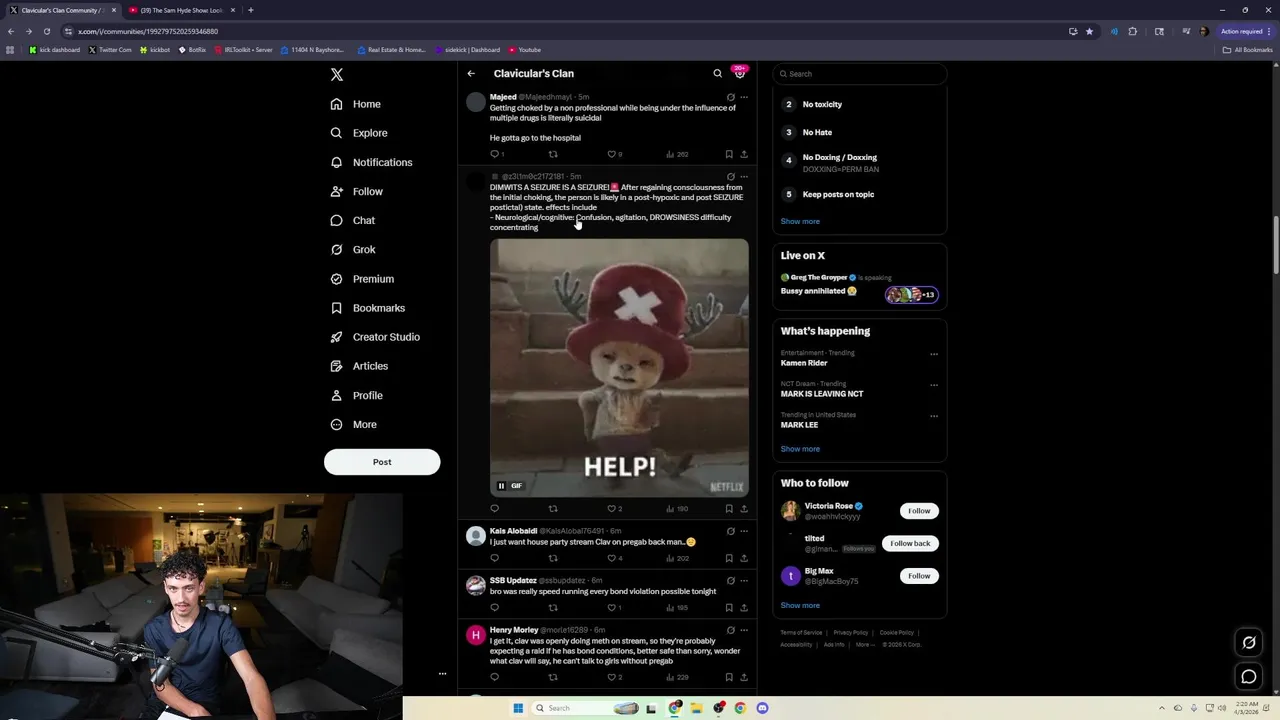Open the Home menu item
The height and width of the screenshot is (720, 1280).
356,104
